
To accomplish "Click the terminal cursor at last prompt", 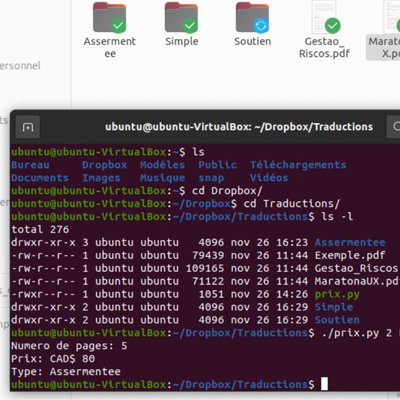I will coord(324,384).
